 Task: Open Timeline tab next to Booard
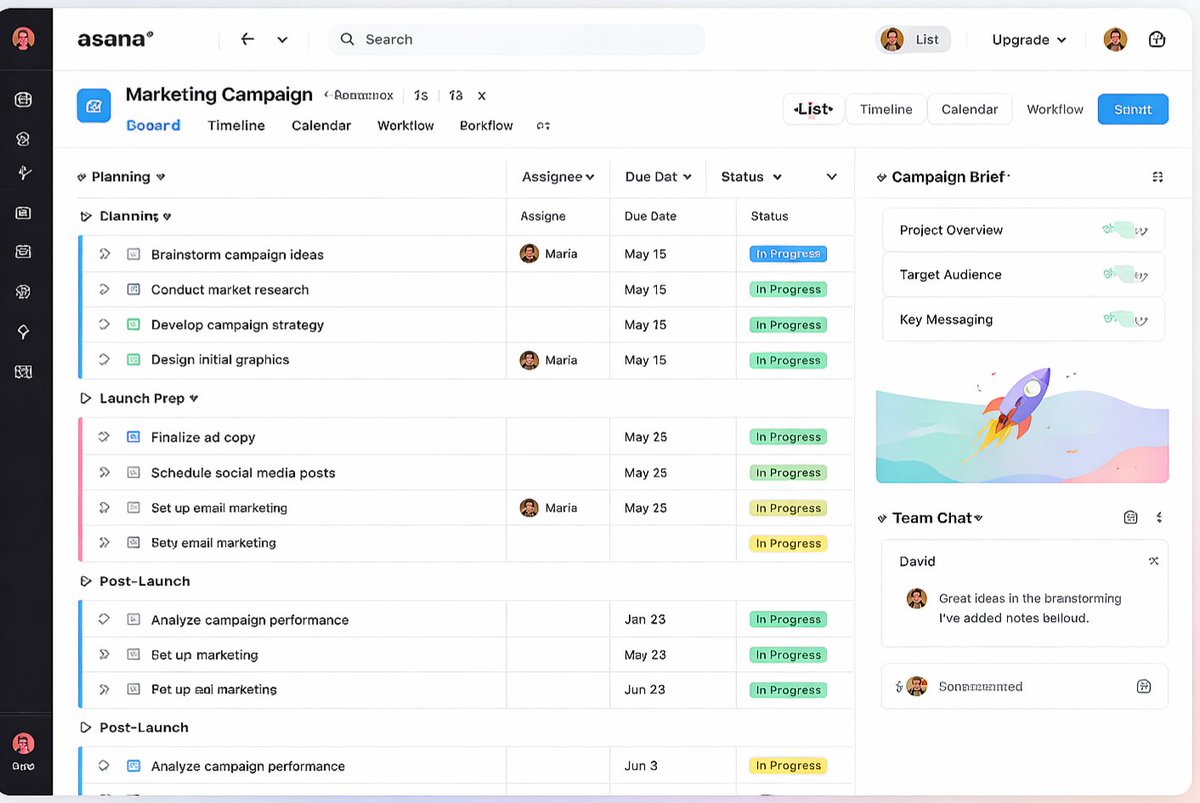(236, 126)
